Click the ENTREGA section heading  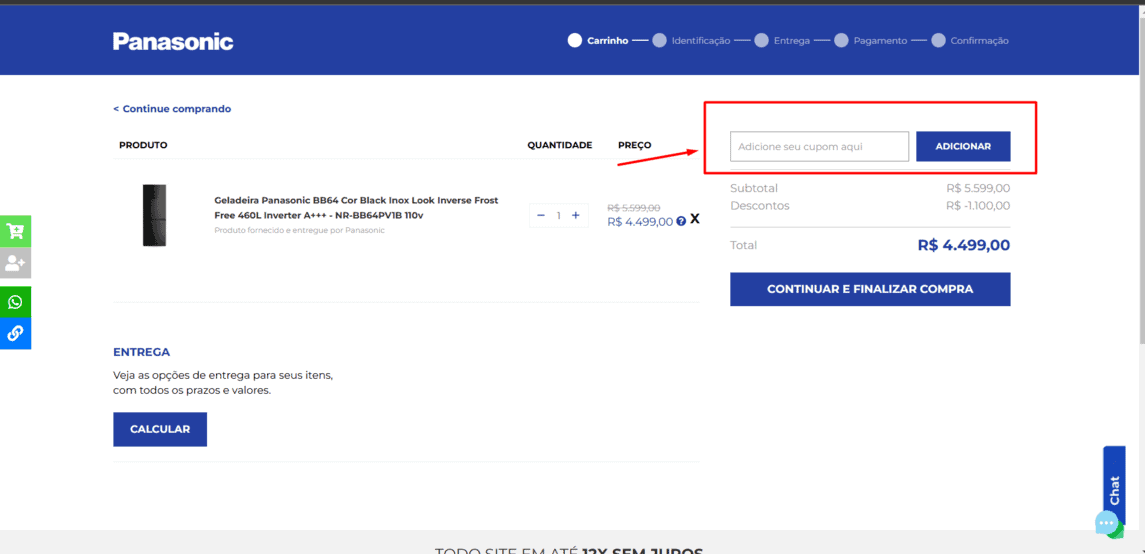point(142,352)
